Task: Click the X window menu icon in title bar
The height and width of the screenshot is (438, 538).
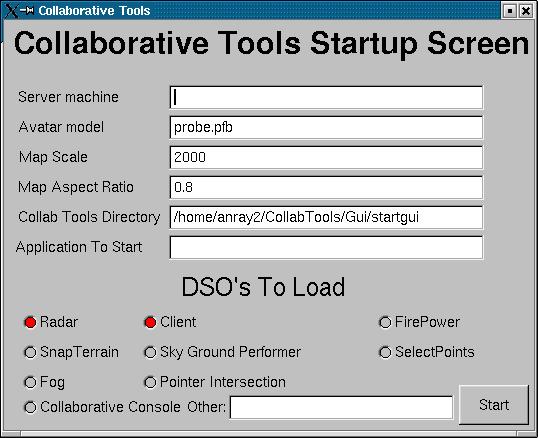Action: click(x=11, y=11)
